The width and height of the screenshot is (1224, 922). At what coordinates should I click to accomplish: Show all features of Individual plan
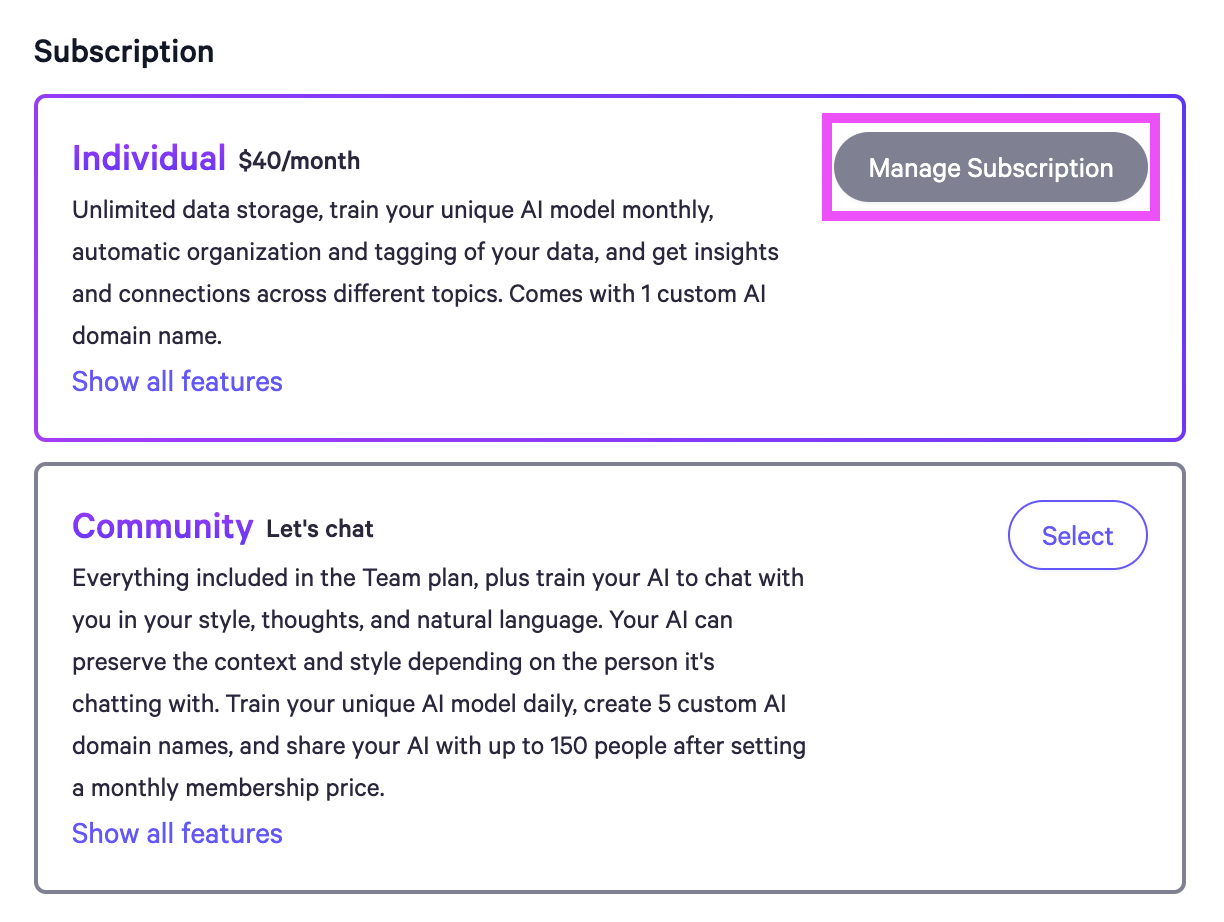[177, 382]
